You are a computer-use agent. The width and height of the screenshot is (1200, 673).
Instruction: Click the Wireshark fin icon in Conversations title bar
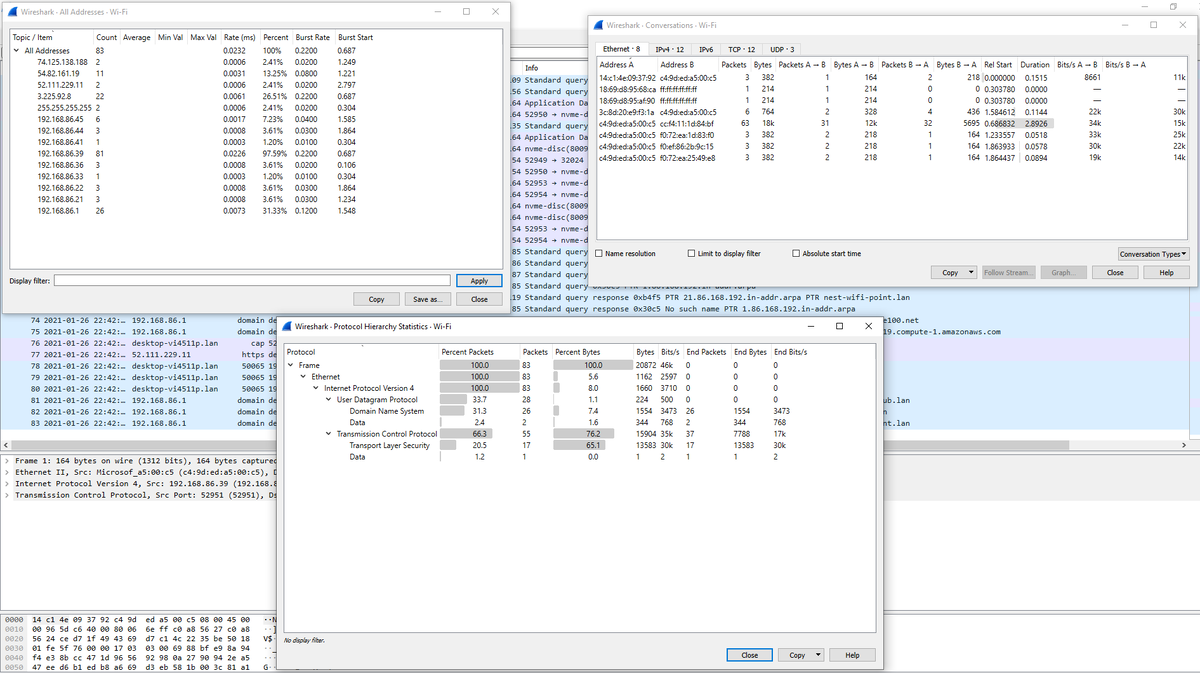pyautogui.click(x=598, y=24)
